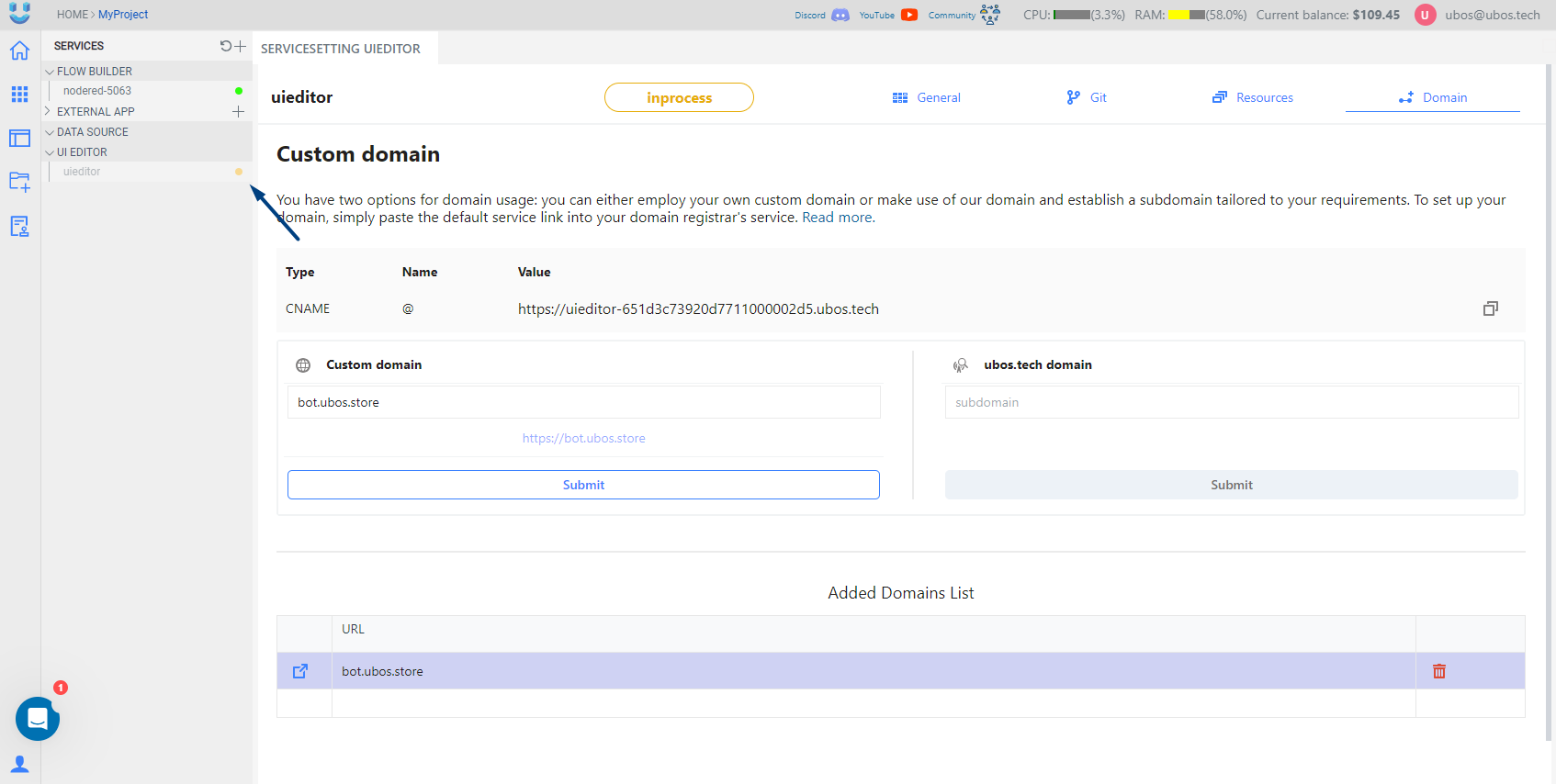This screenshot has width=1556, height=784.
Task: Open the chat support bubble
Action: 38,718
